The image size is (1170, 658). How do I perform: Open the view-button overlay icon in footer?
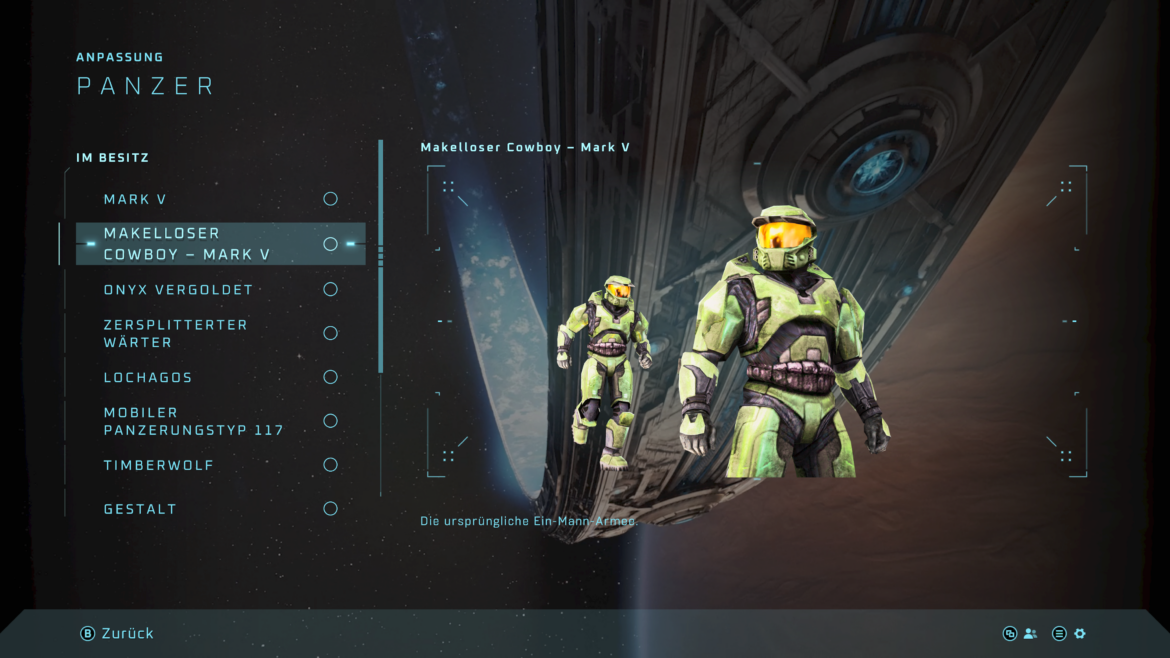coord(1010,633)
